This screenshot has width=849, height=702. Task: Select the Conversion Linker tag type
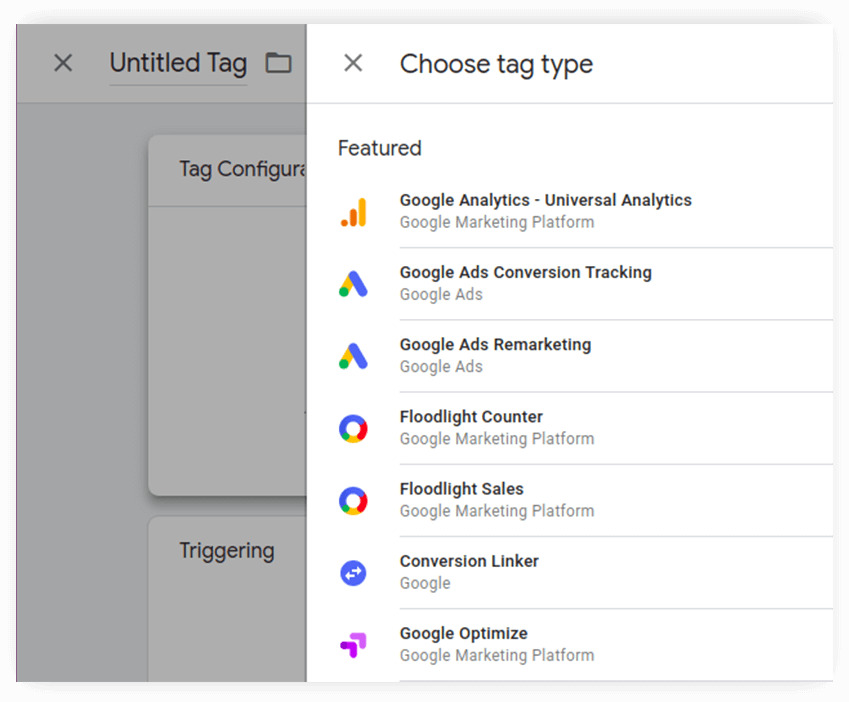[469, 571]
